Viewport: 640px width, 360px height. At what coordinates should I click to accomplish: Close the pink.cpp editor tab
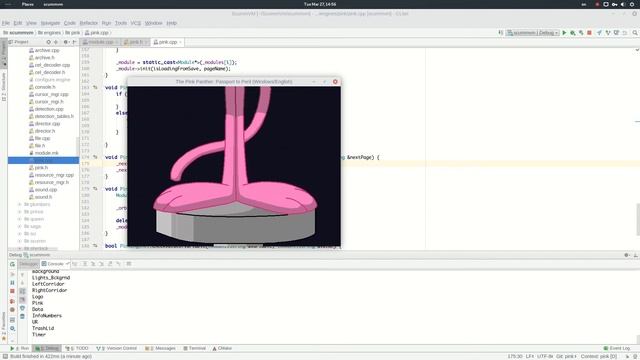click(x=180, y=42)
